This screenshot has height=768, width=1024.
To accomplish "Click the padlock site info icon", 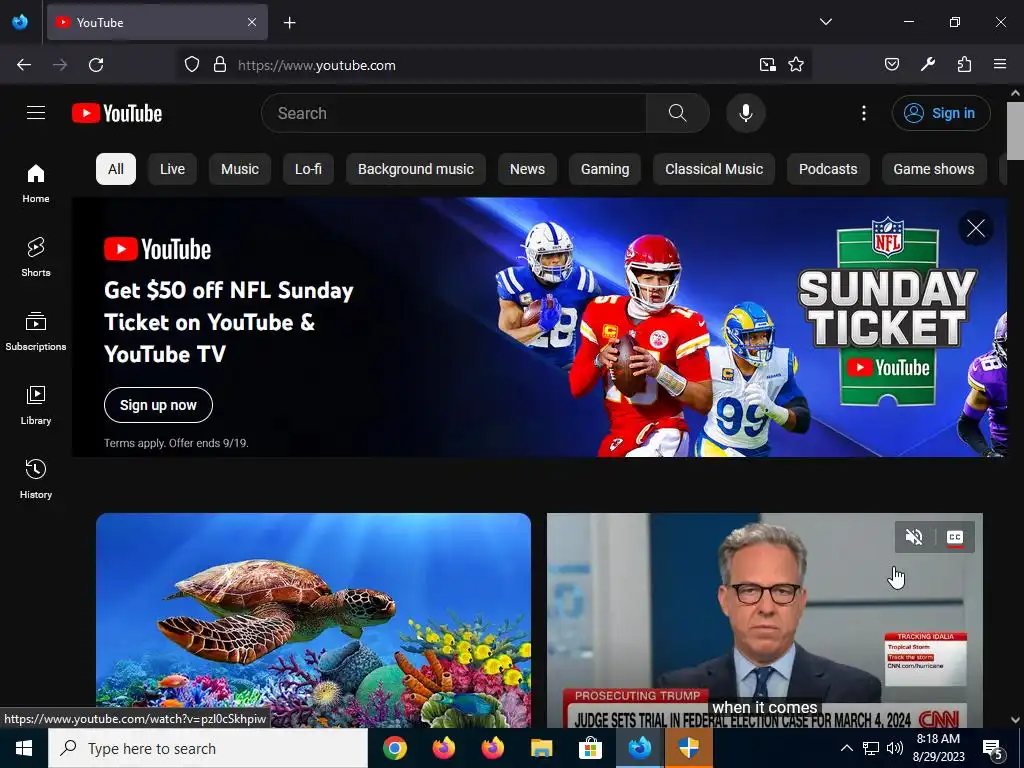I will pyautogui.click(x=220, y=65).
